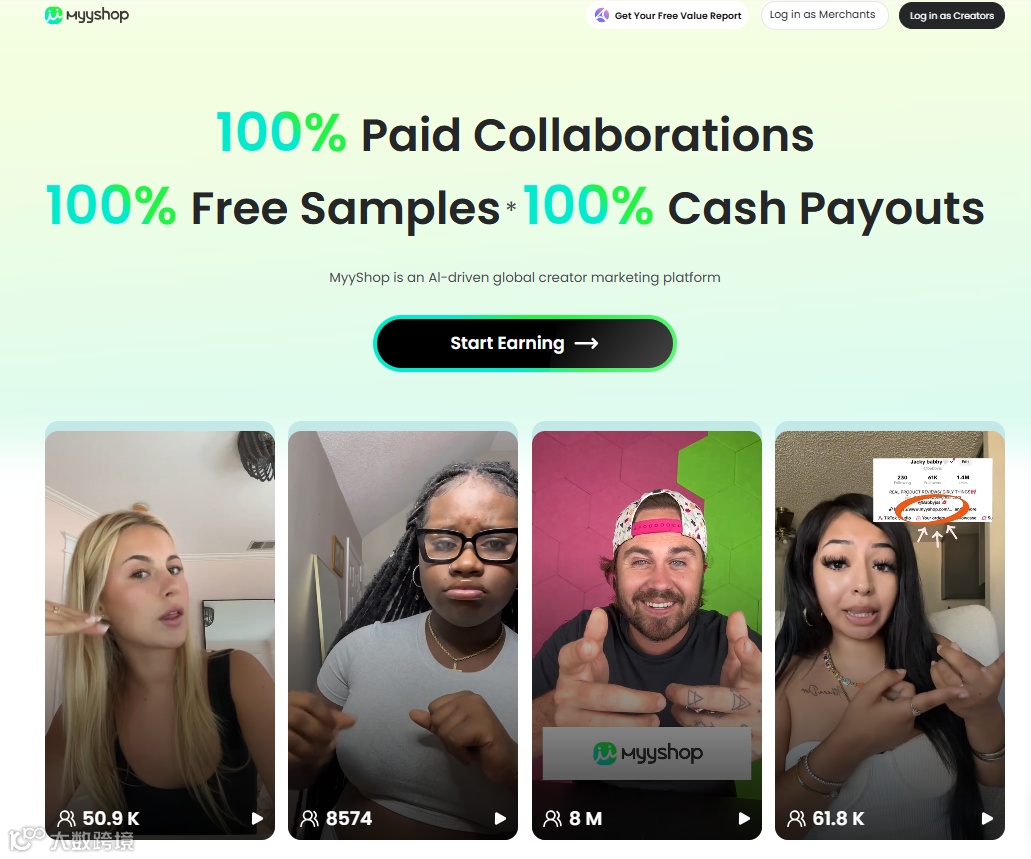Click the Start Earning button
Image resolution: width=1031 pixels, height=859 pixels.
pyautogui.click(x=525, y=343)
